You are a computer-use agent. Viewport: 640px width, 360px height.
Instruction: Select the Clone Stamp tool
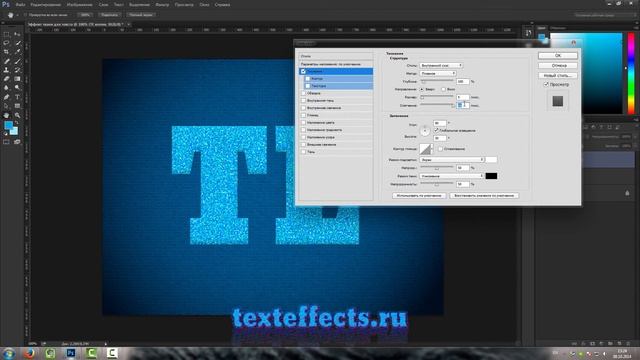click(6, 70)
